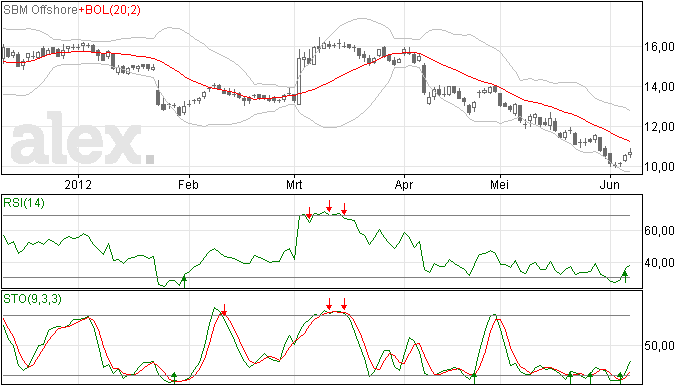Click the red stochastic sell arrow in February
Screen dimensions: 690x387
pos(224,310)
